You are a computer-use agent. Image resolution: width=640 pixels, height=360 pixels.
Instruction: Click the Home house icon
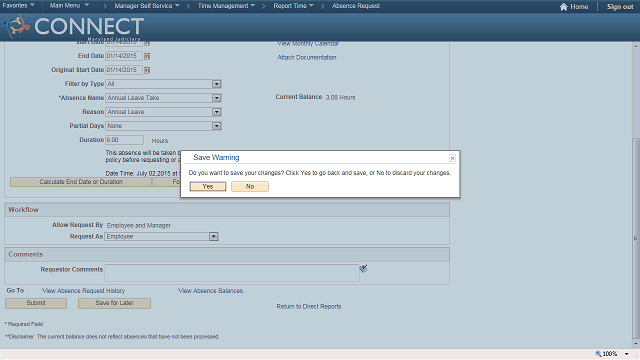(x=564, y=7)
